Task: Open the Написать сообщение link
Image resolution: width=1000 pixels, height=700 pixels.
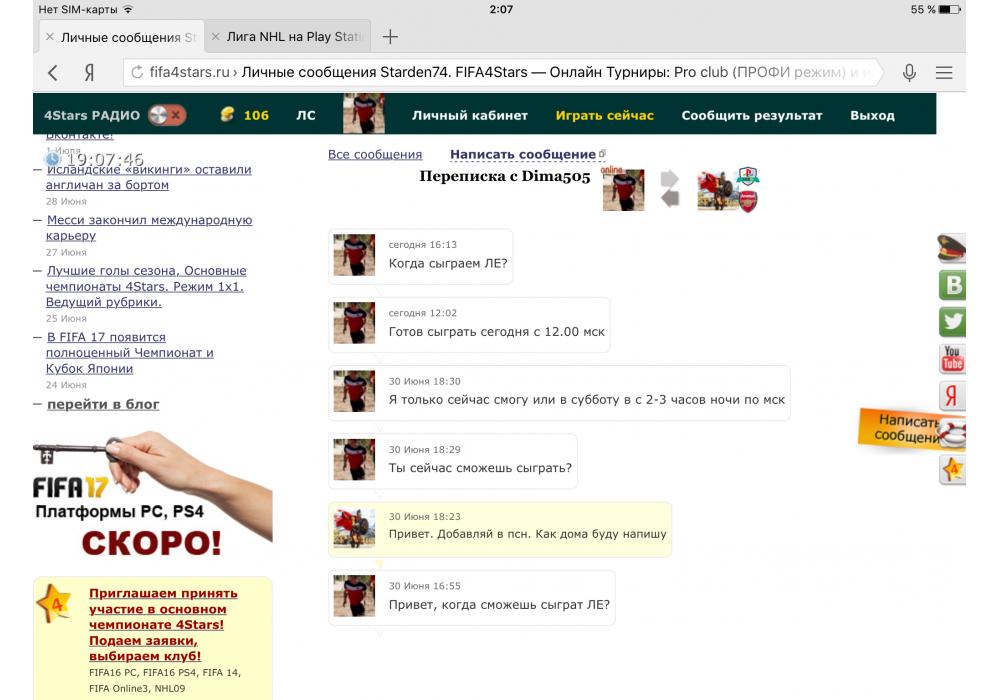Action: coord(523,155)
